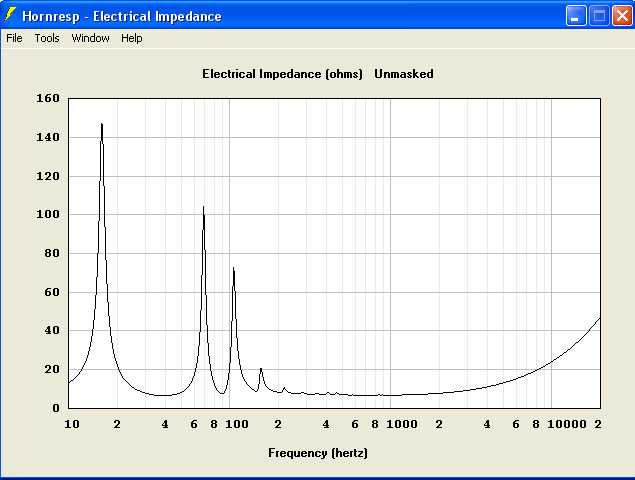Click the 'Frequency (hertz)' axis label

(318, 452)
